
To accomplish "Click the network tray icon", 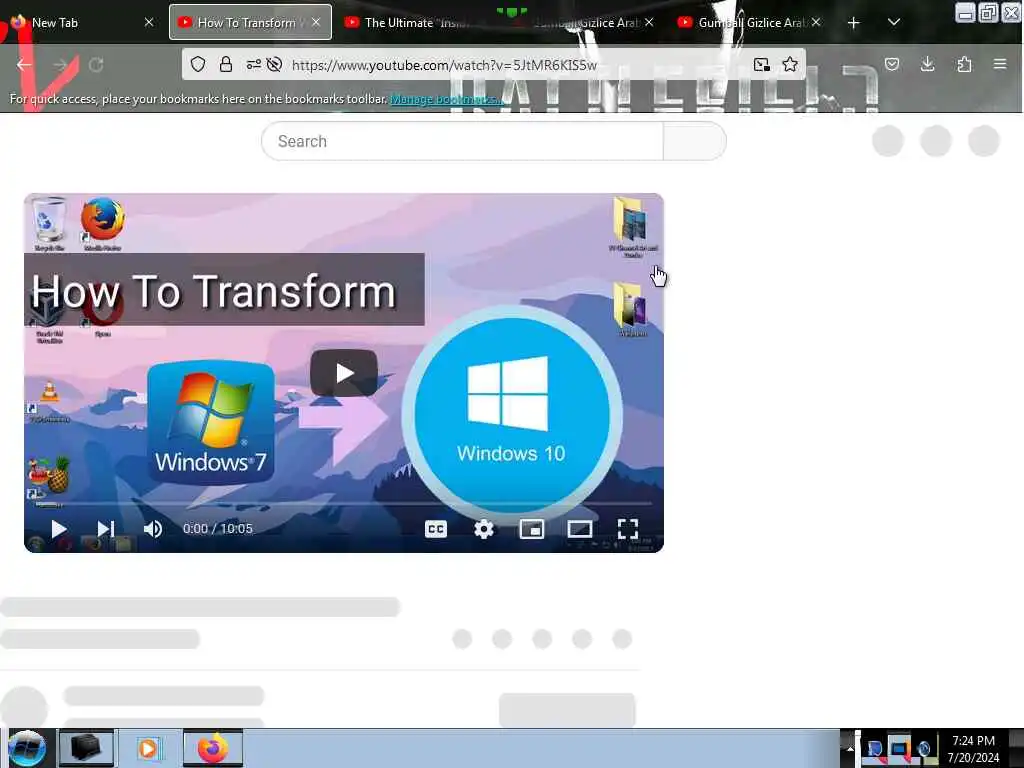I will [x=899, y=748].
